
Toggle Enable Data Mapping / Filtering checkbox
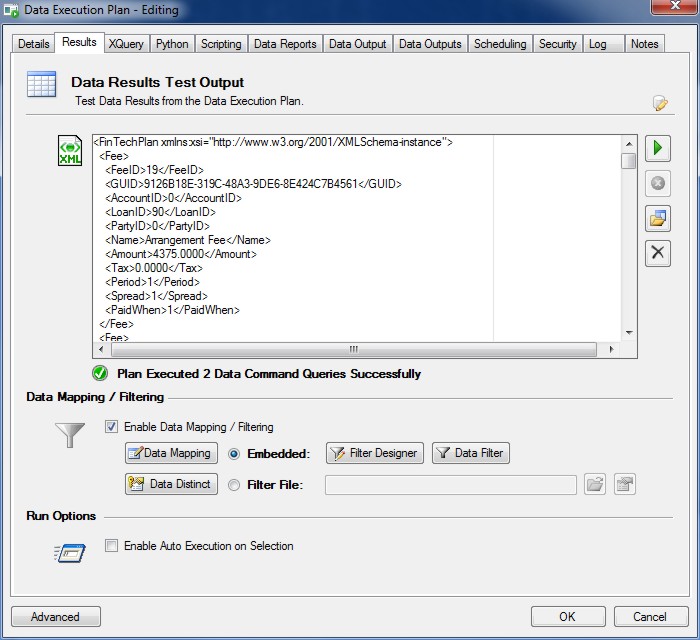[112, 427]
